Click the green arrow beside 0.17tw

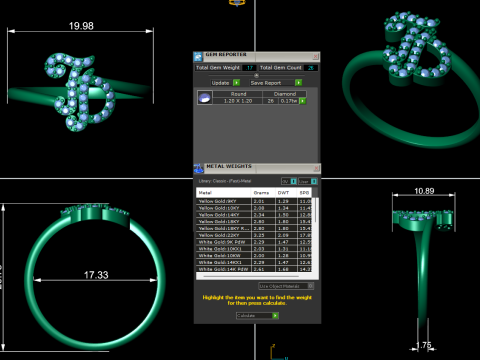[x=303, y=101]
